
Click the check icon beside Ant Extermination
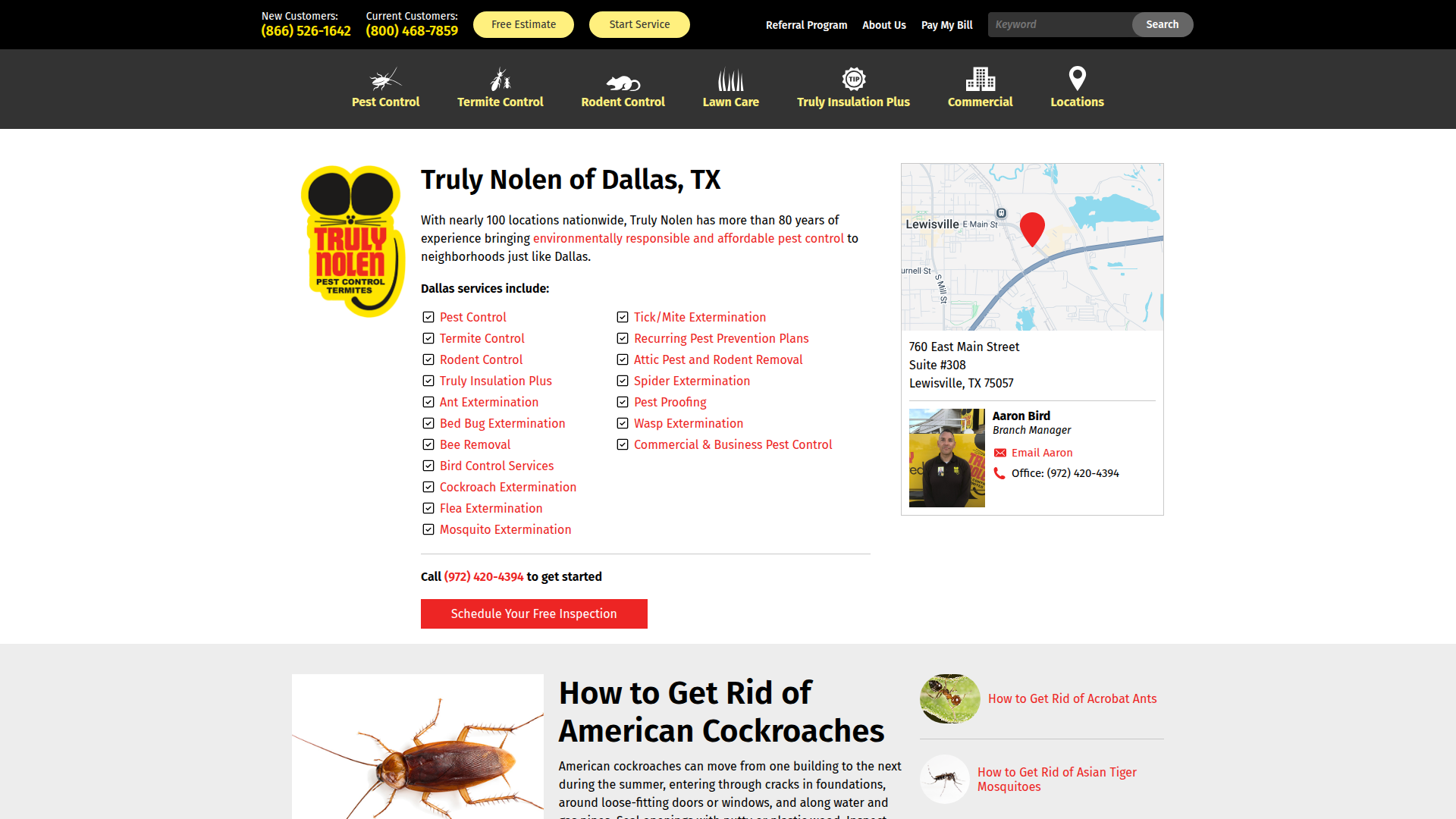coord(428,402)
